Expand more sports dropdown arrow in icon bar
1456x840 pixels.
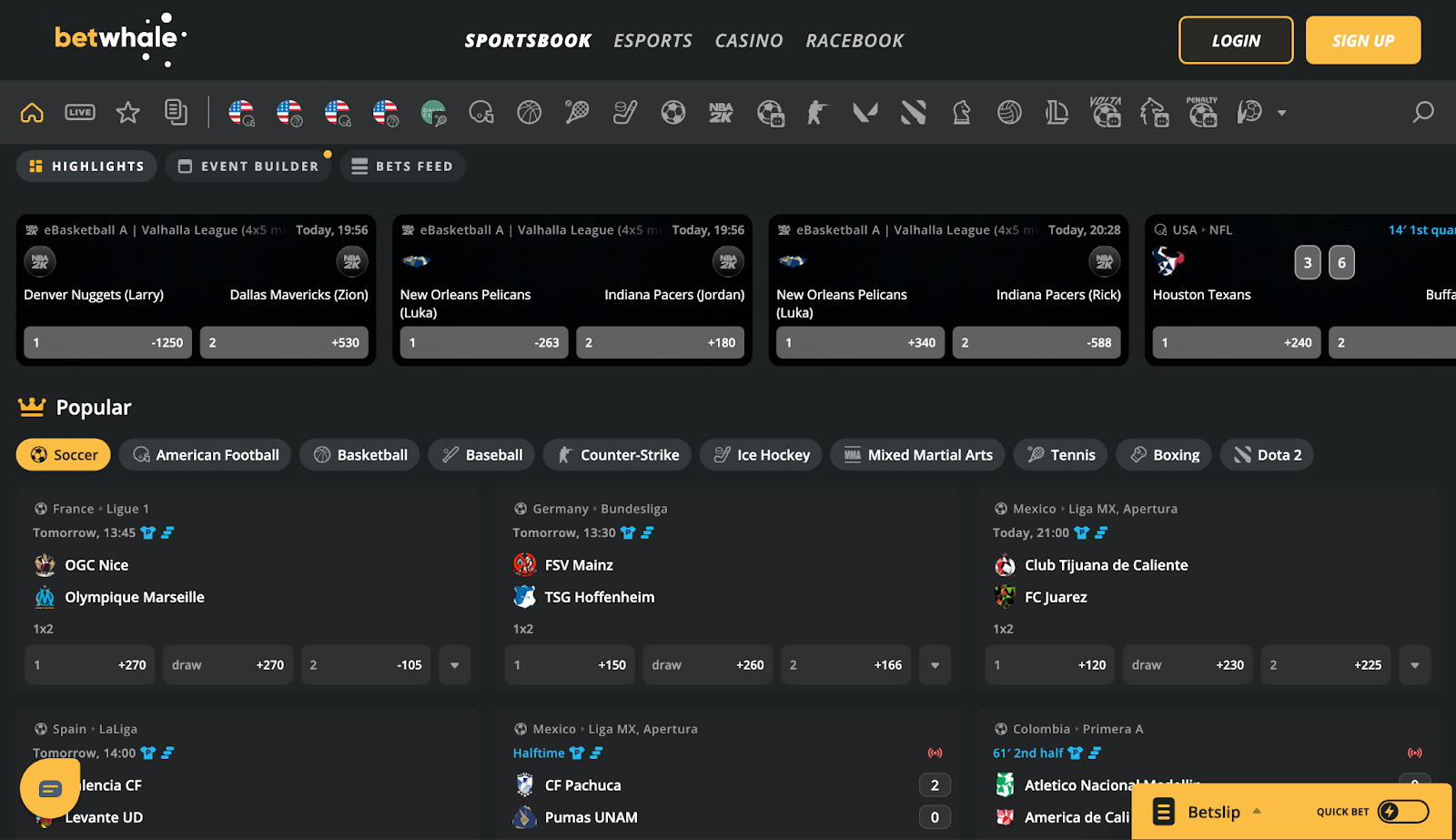(1281, 113)
